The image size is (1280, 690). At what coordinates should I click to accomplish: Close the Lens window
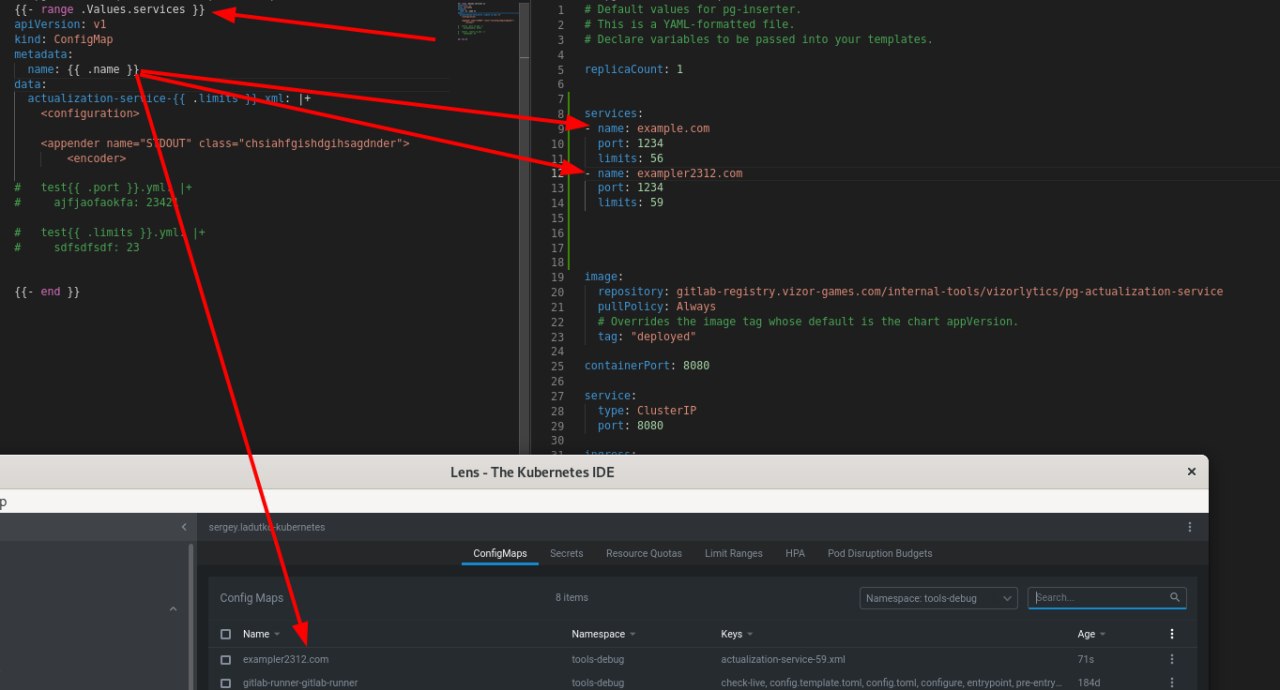pos(1191,472)
